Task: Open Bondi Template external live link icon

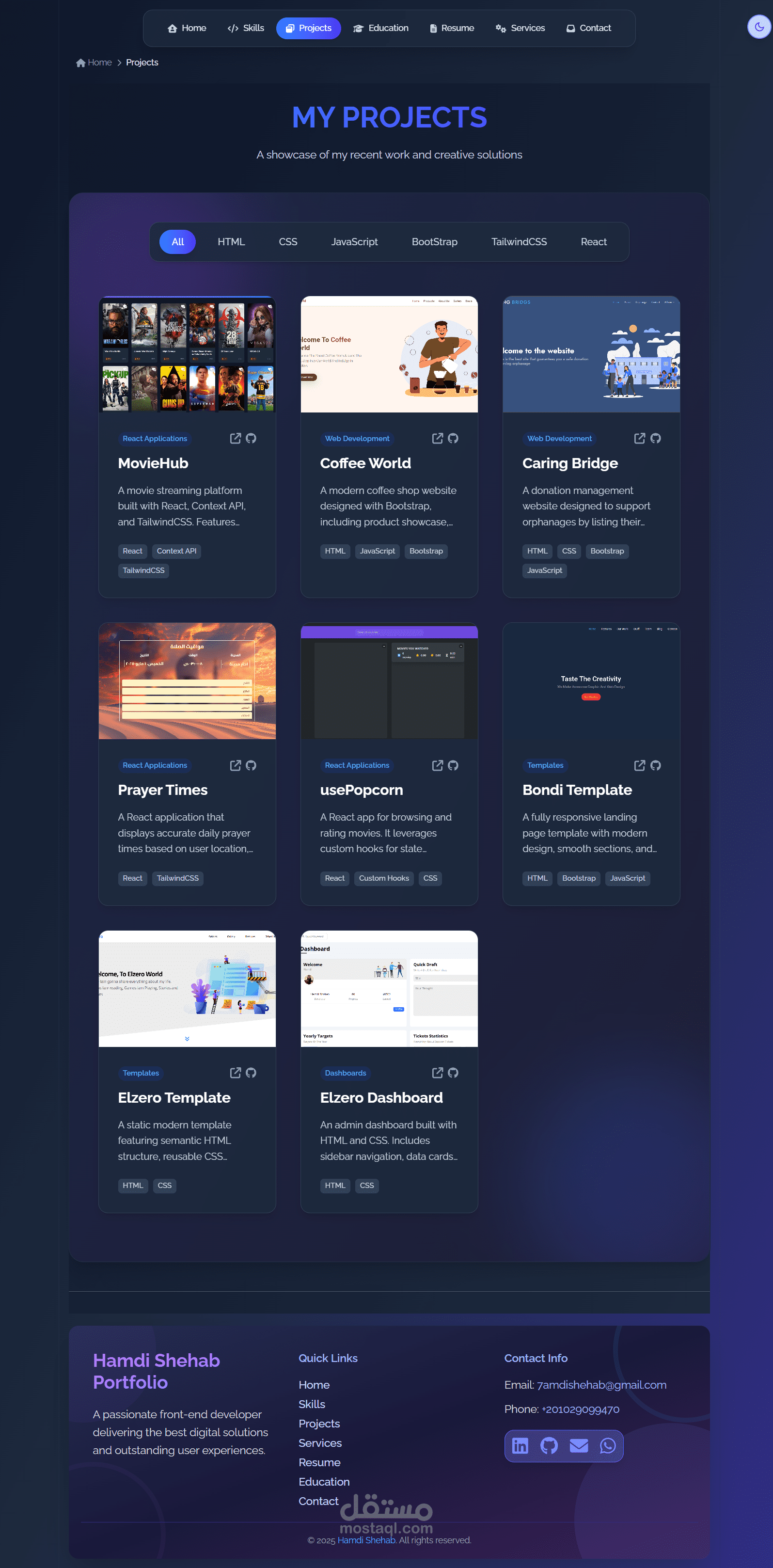Action: [640, 765]
